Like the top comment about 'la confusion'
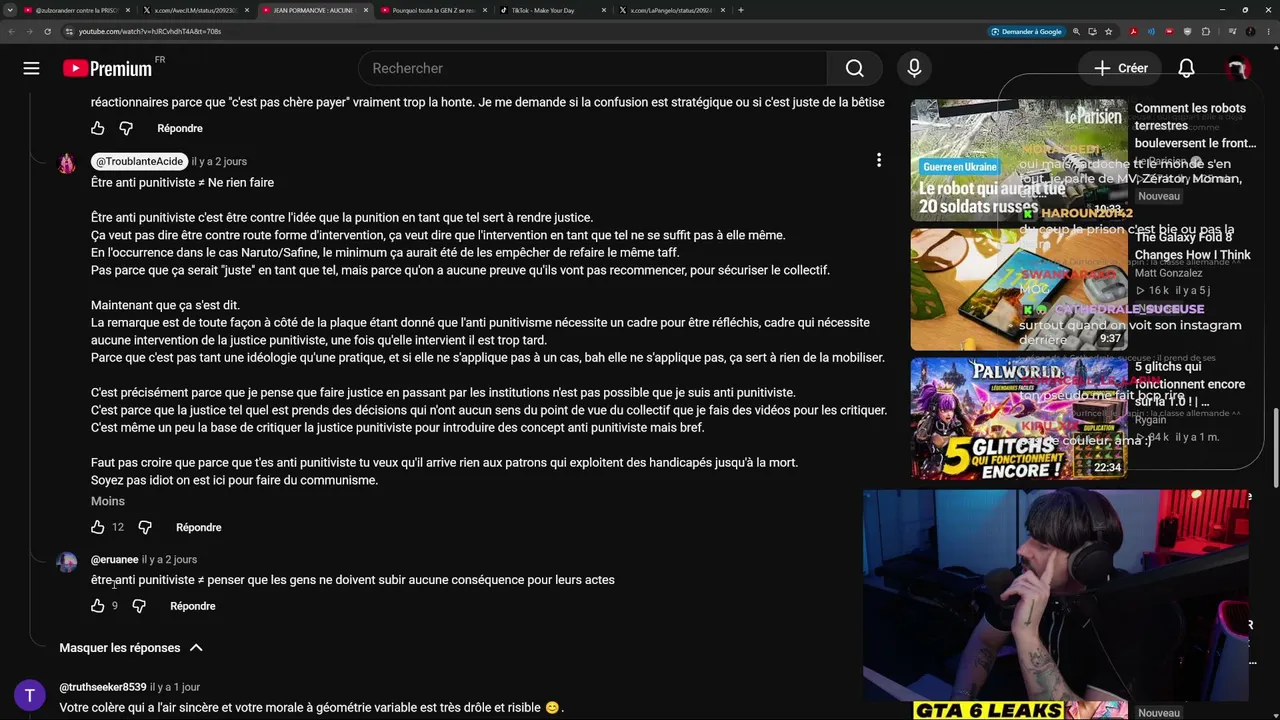Image resolution: width=1280 pixels, height=720 pixels. coord(98,128)
